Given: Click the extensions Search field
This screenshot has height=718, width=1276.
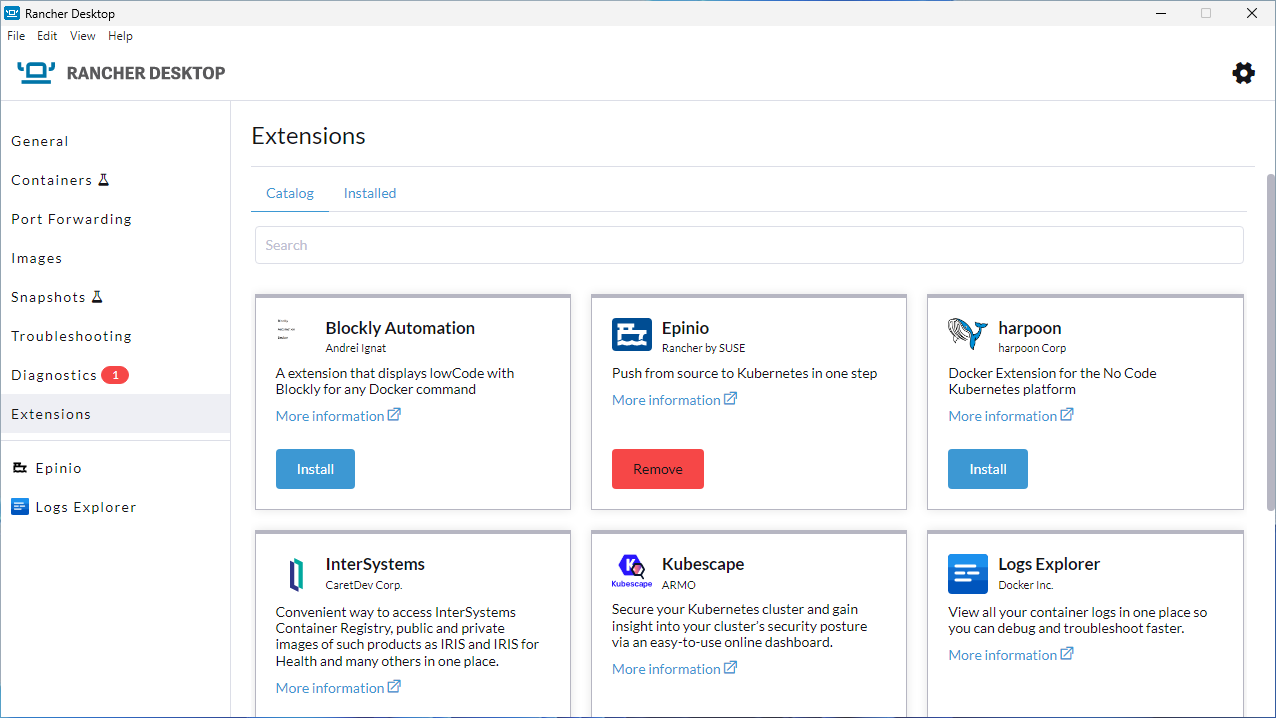Looking at the screenshot, I should 749,245.
